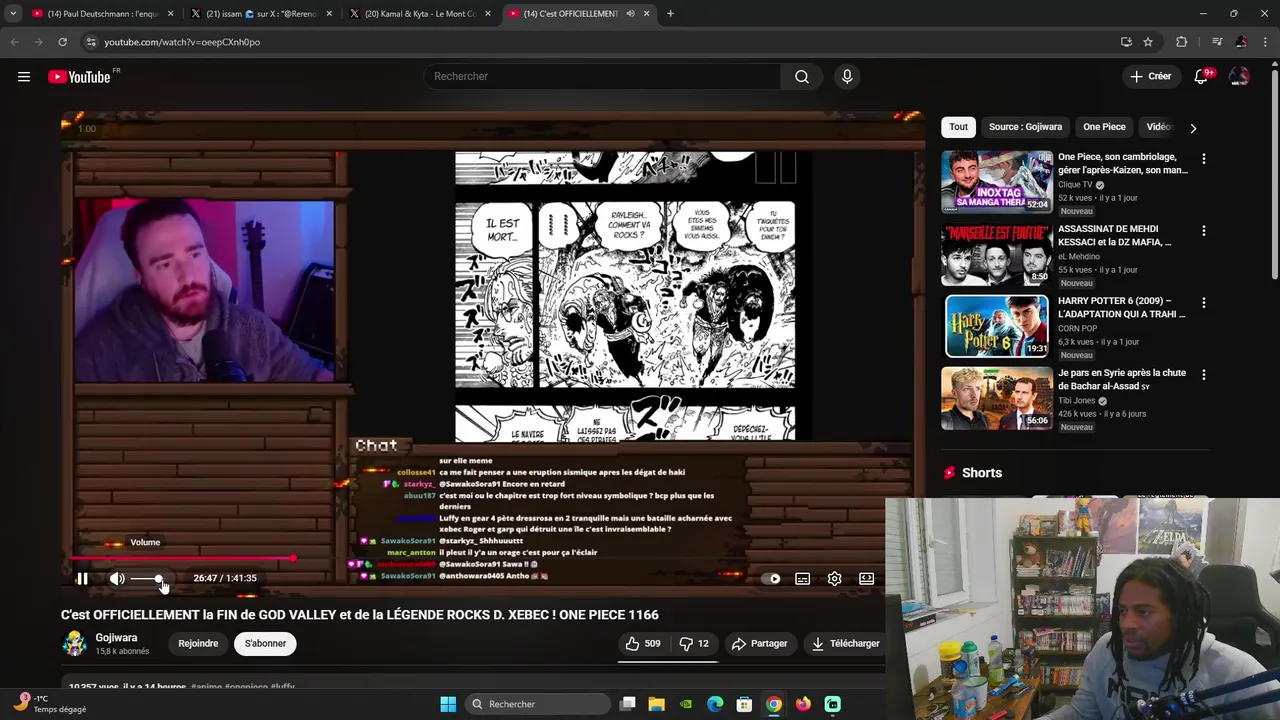This screenshot has height=720, width=1280.
Task: Mute the tab via its speaker icon
Action: tap(630, 14)
